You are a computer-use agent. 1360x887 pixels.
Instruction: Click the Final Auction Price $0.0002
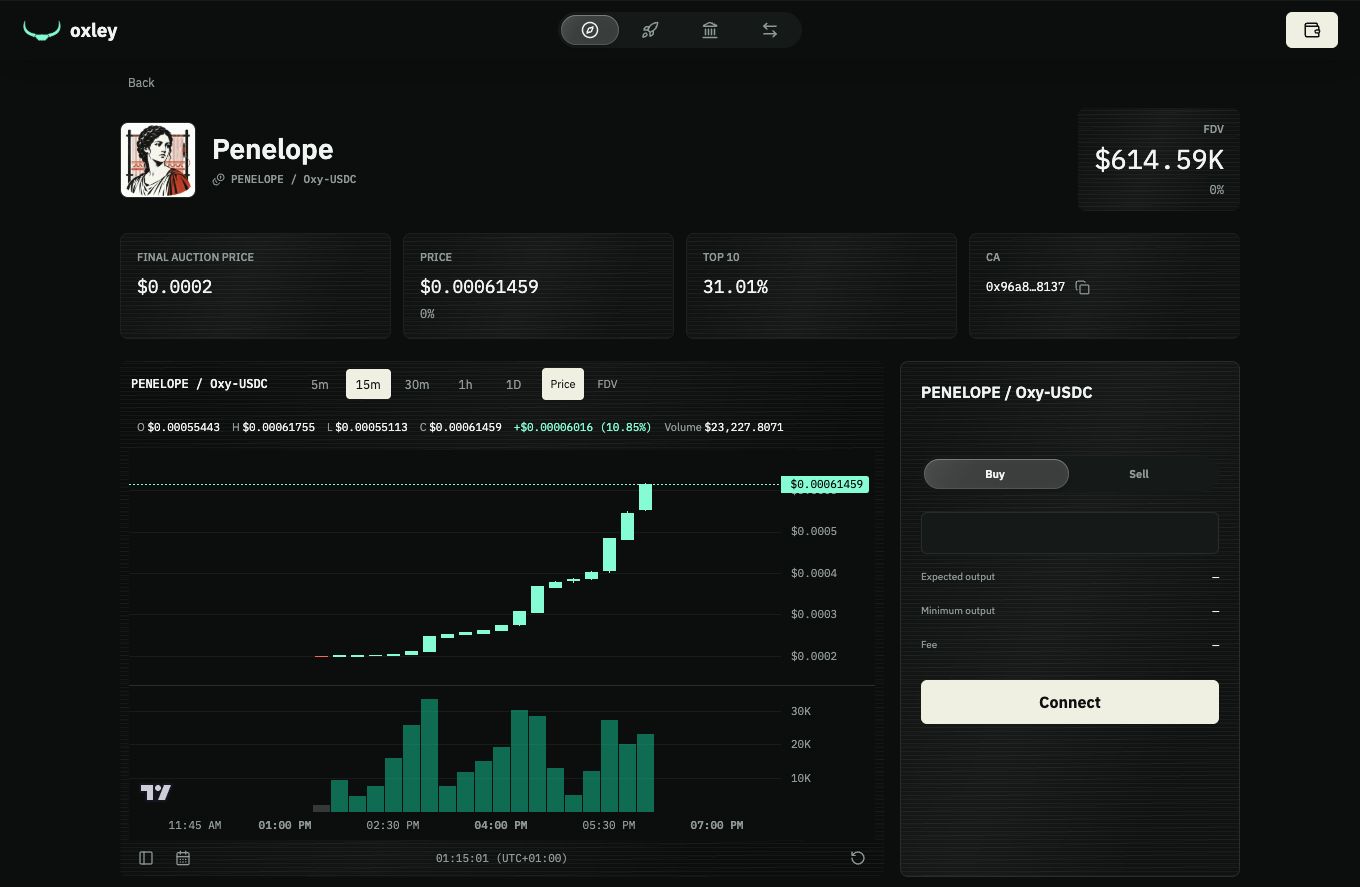coord(175,287)
